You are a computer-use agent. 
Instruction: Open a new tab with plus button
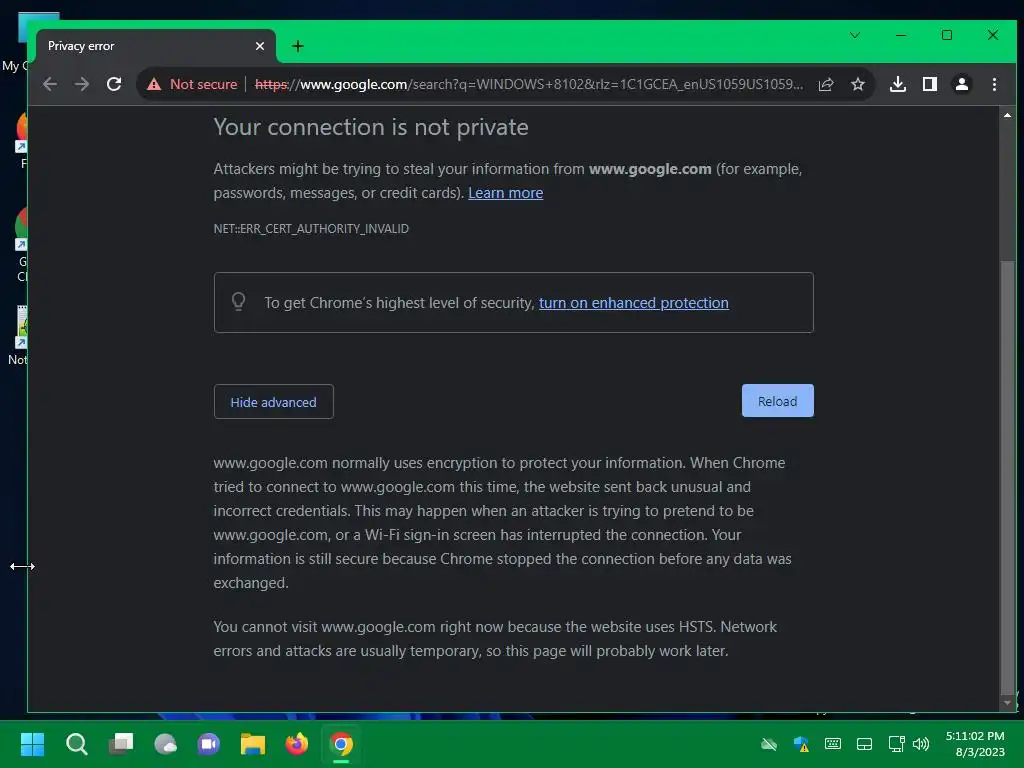pyautogui.click(x=298, y=46)
